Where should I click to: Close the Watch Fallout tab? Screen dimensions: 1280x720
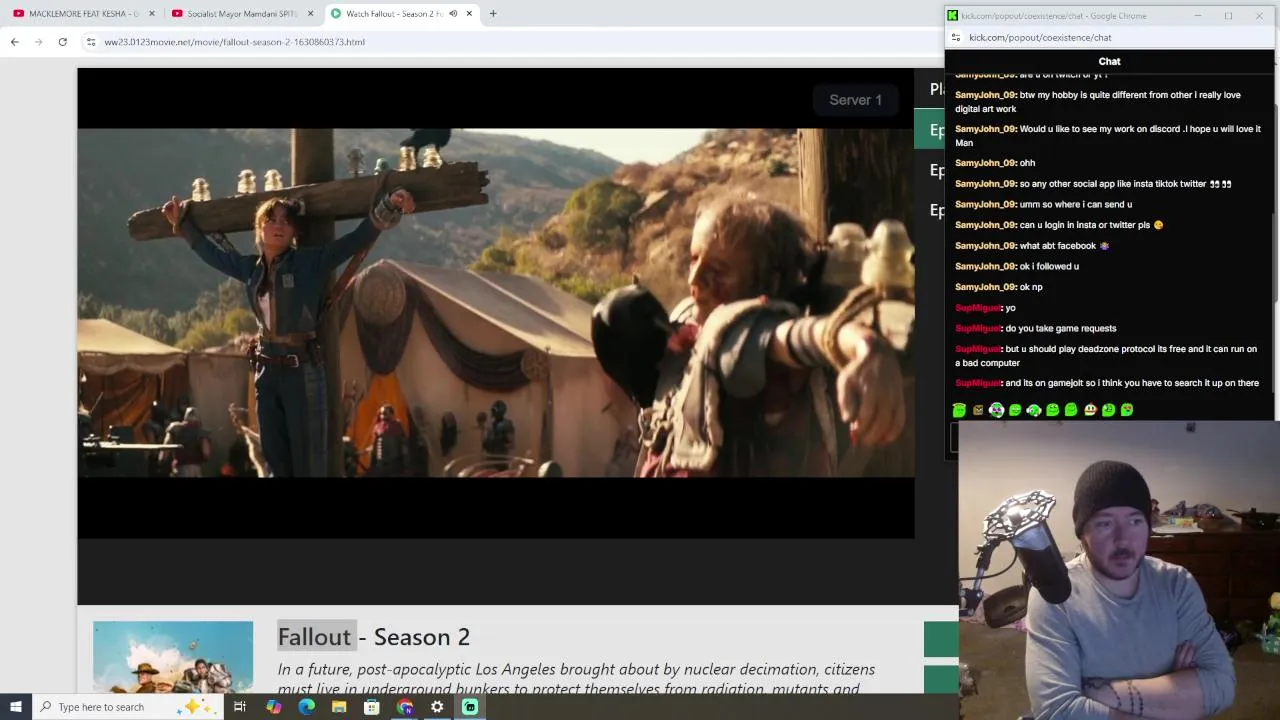469,14
